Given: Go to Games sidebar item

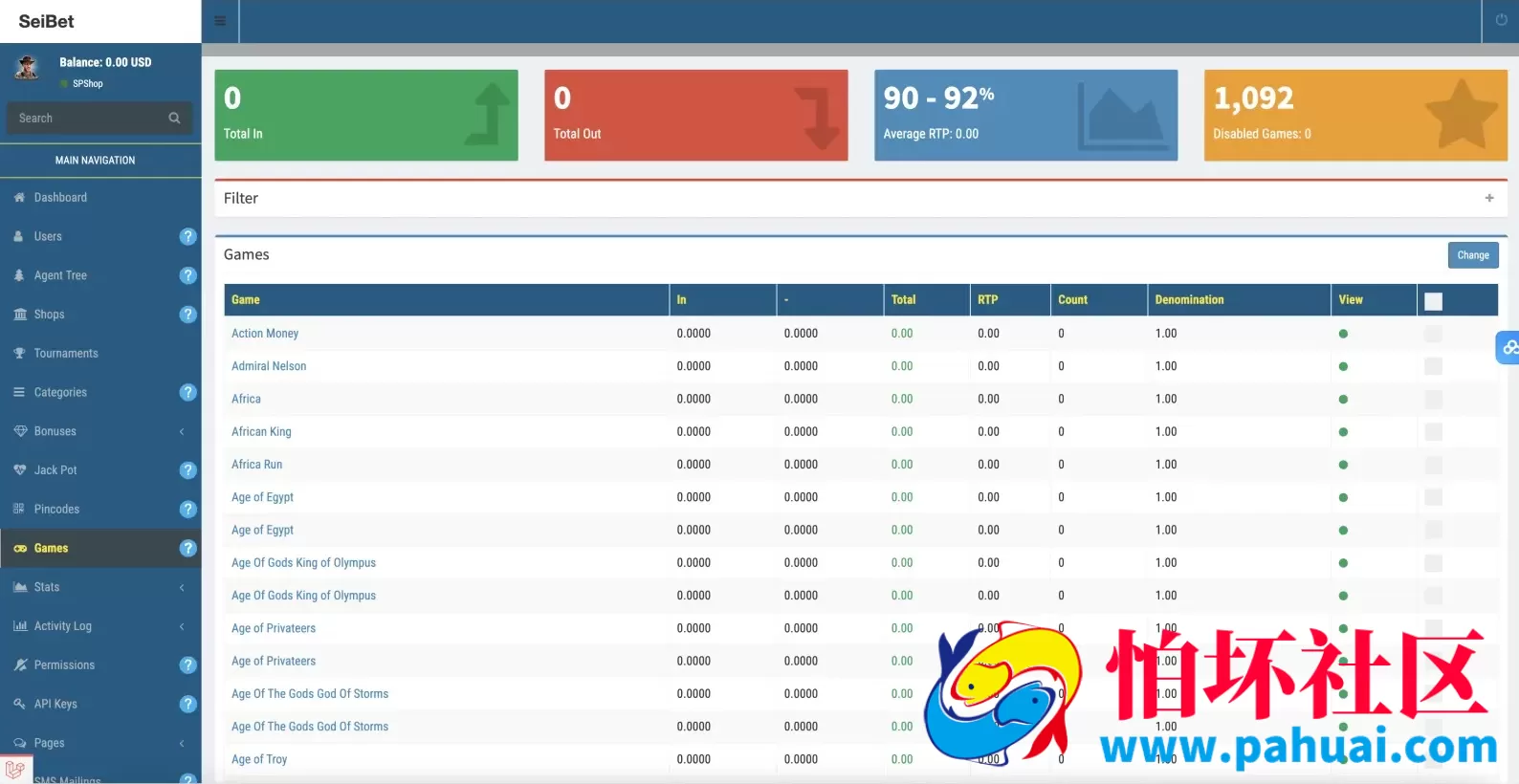Looking at the screenshot, I should pos(100,548).
